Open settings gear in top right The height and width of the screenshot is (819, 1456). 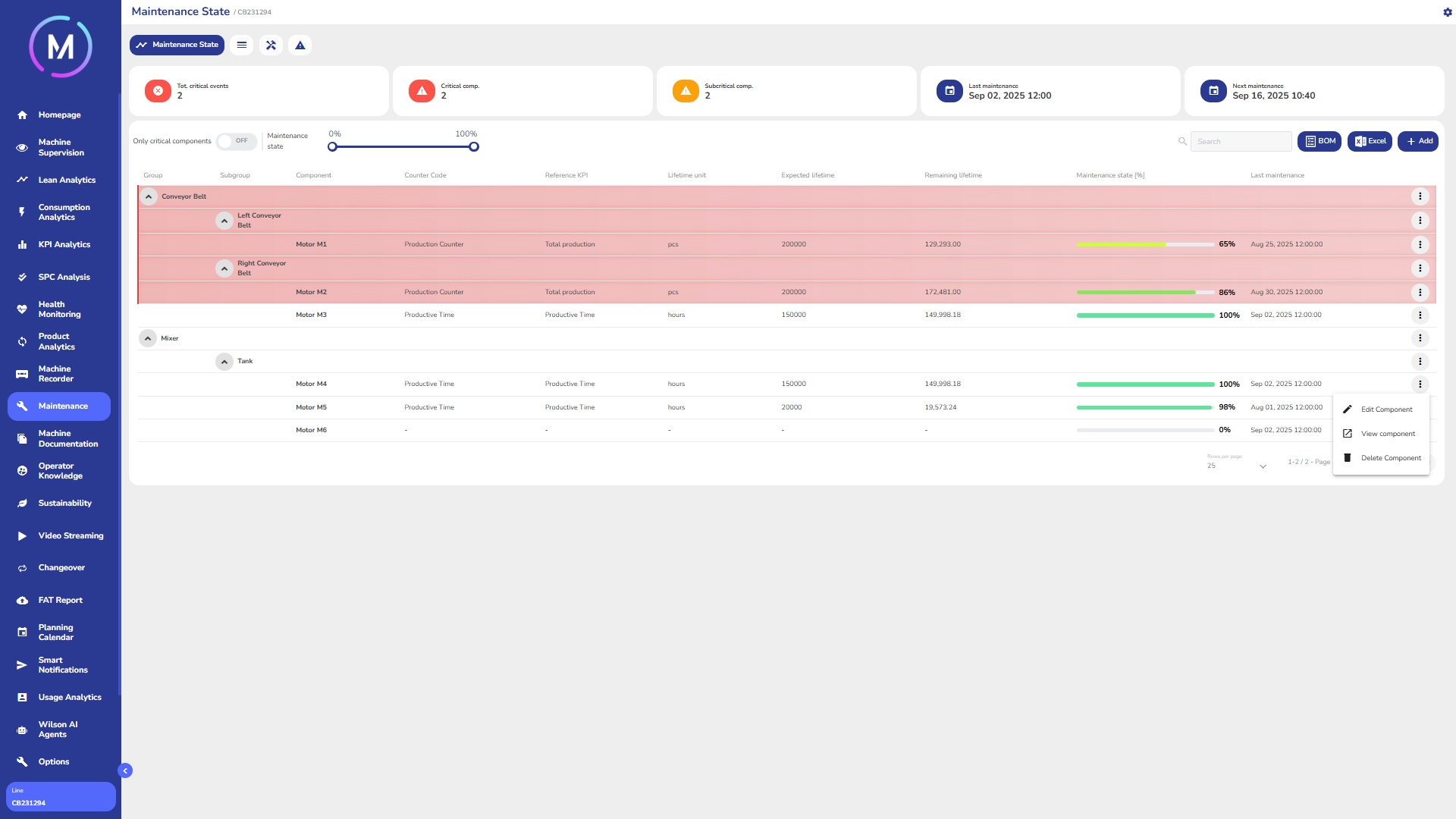pos(1447,12)
